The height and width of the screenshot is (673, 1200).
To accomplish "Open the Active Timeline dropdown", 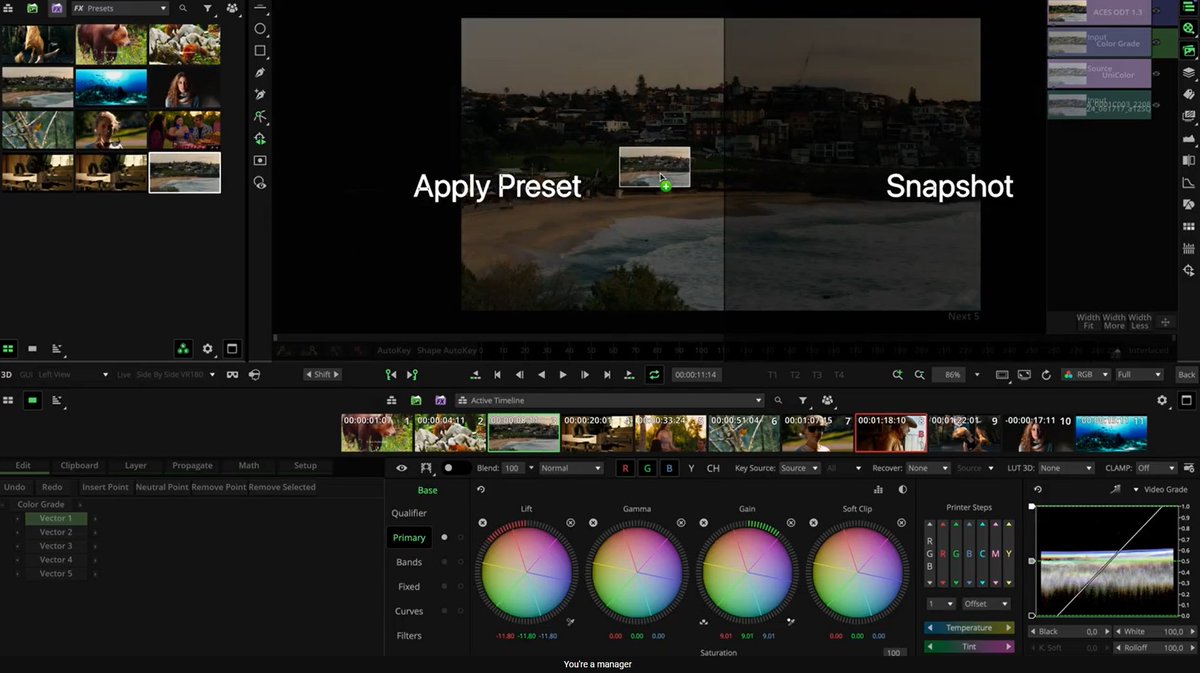I will [x=610, y=400].
